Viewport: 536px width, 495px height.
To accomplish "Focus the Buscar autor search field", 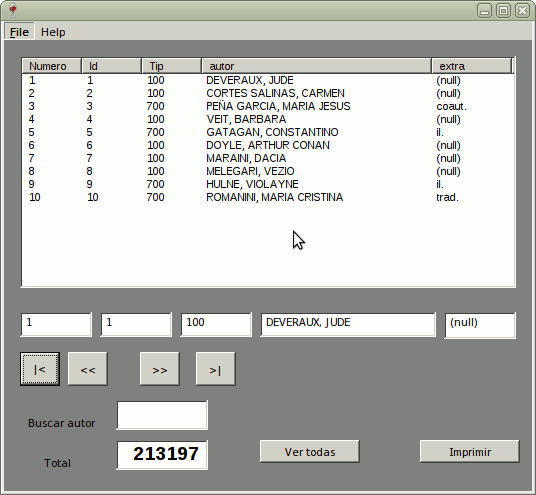I will pos(162,415).
